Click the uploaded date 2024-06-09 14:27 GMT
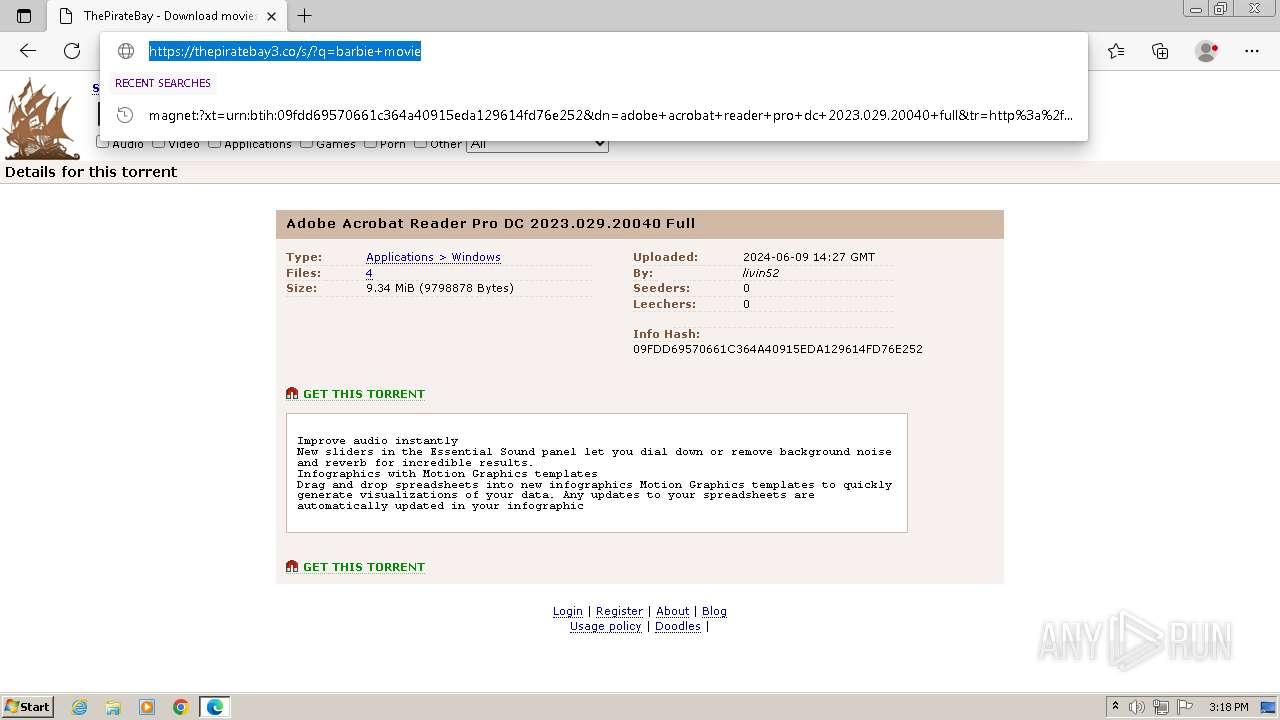The image size is (1280, 720). coord(809,257)
